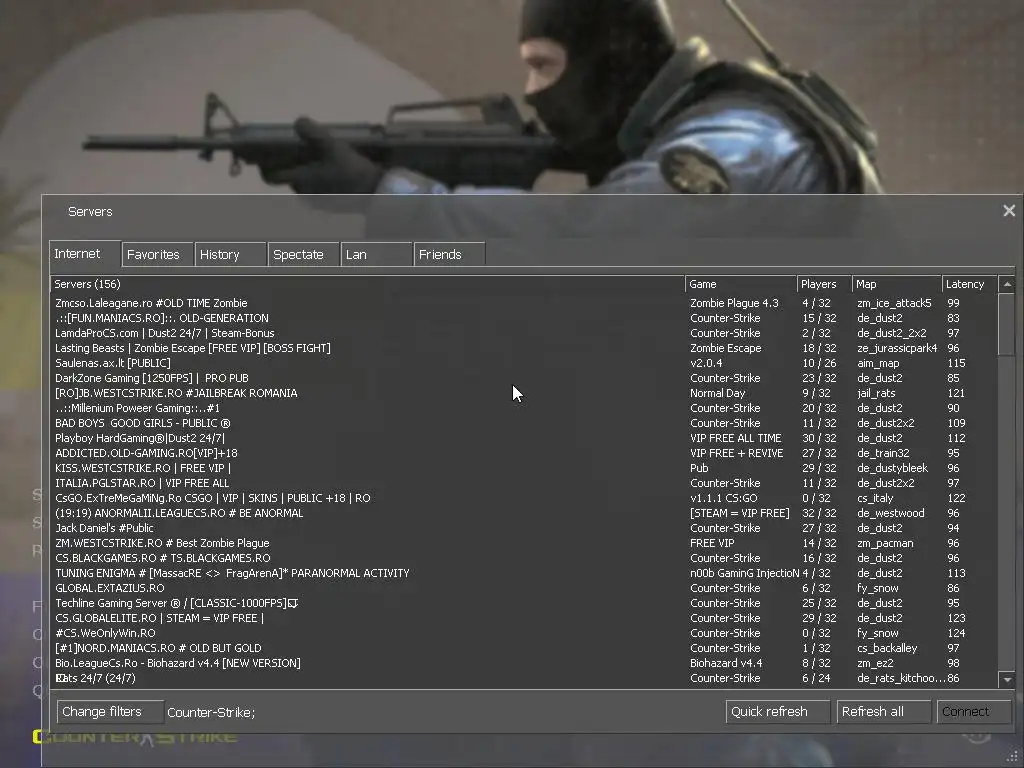The width and height of the screenshot is (1024, 768).
Task: Click the de_train32 map cell
Action: (883, 453)
